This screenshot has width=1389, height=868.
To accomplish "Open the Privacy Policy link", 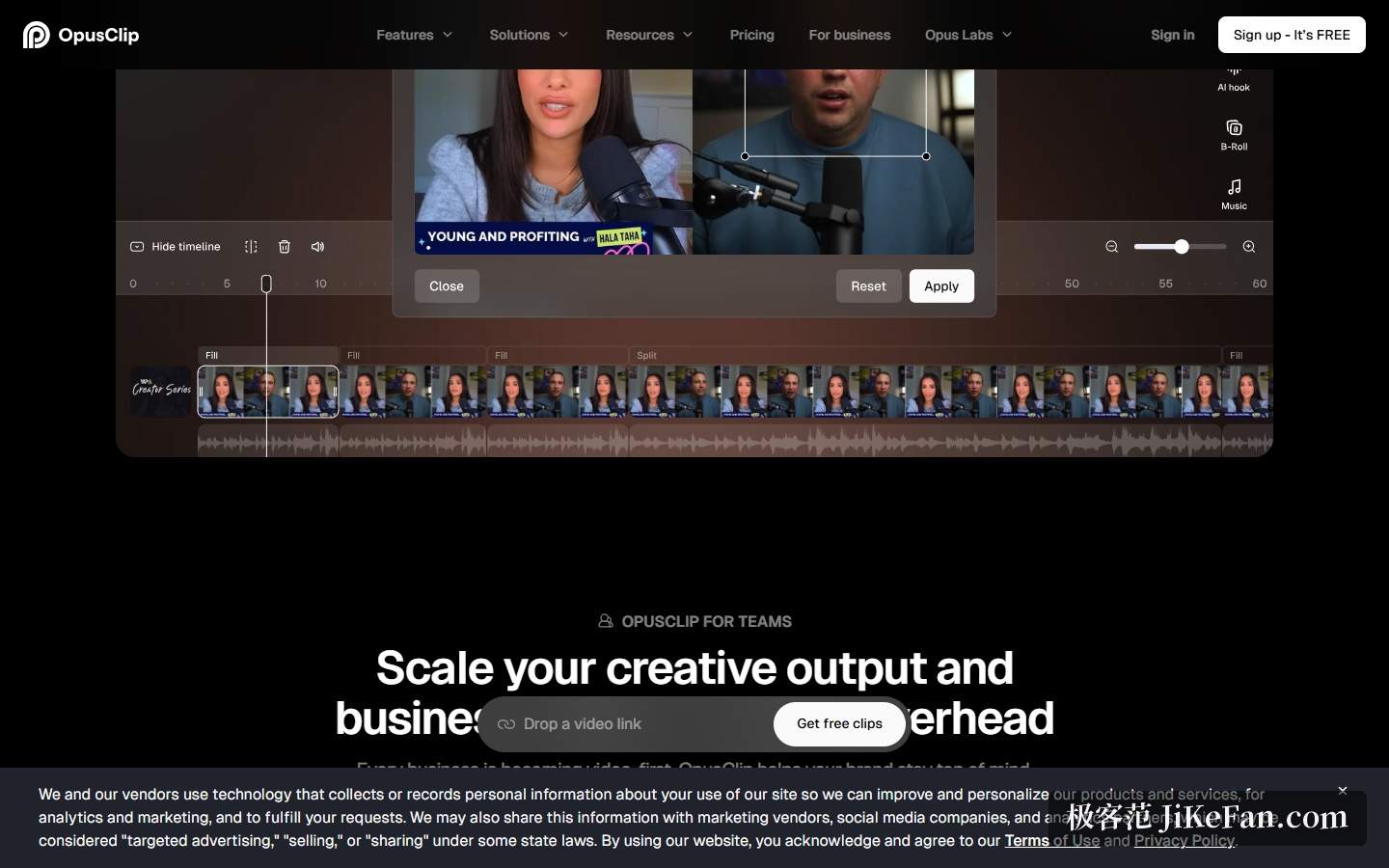I will [x=1185, y=841].
